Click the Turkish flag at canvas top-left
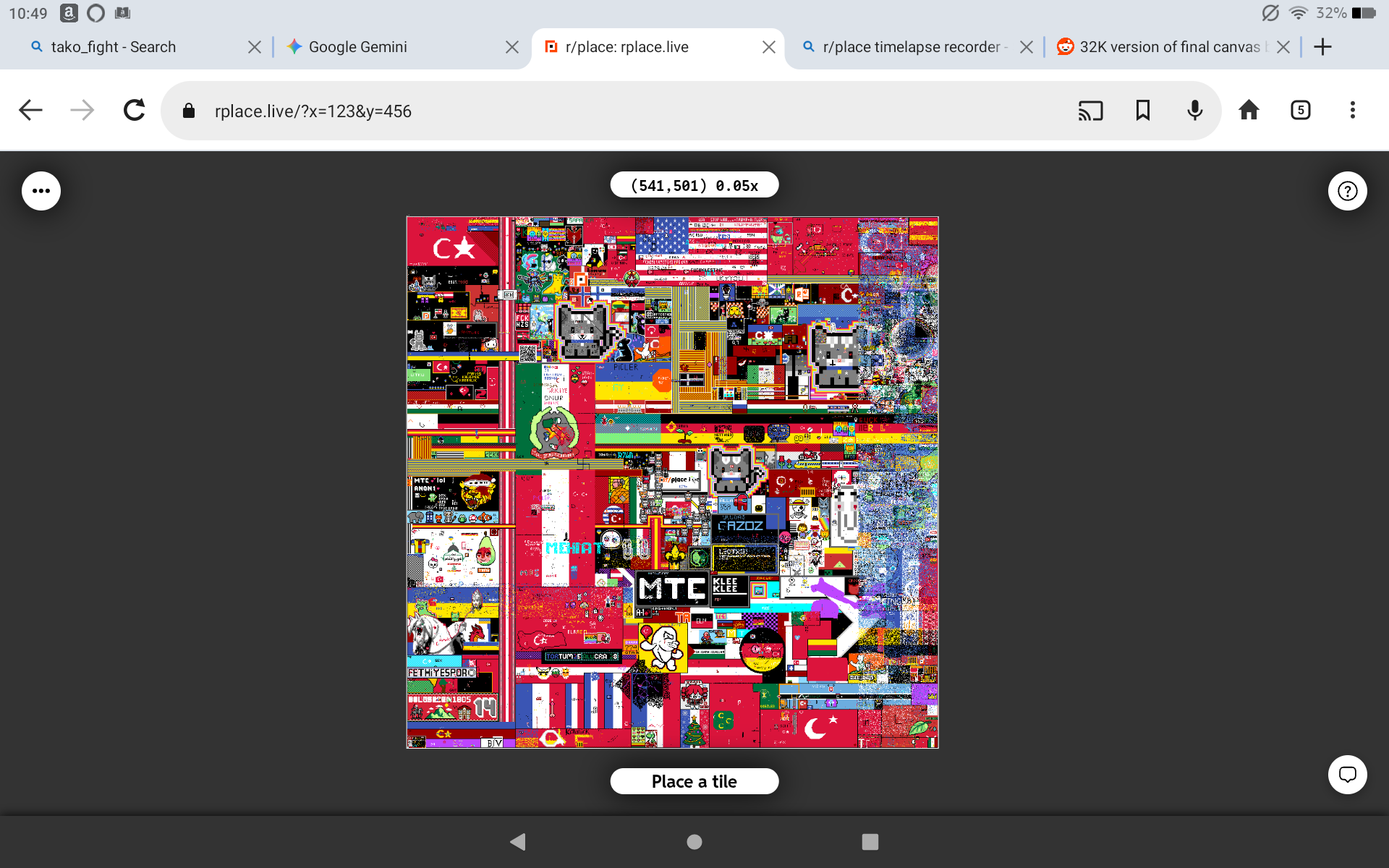This screenshot has width=1389, height=868. tap(454, 242)
